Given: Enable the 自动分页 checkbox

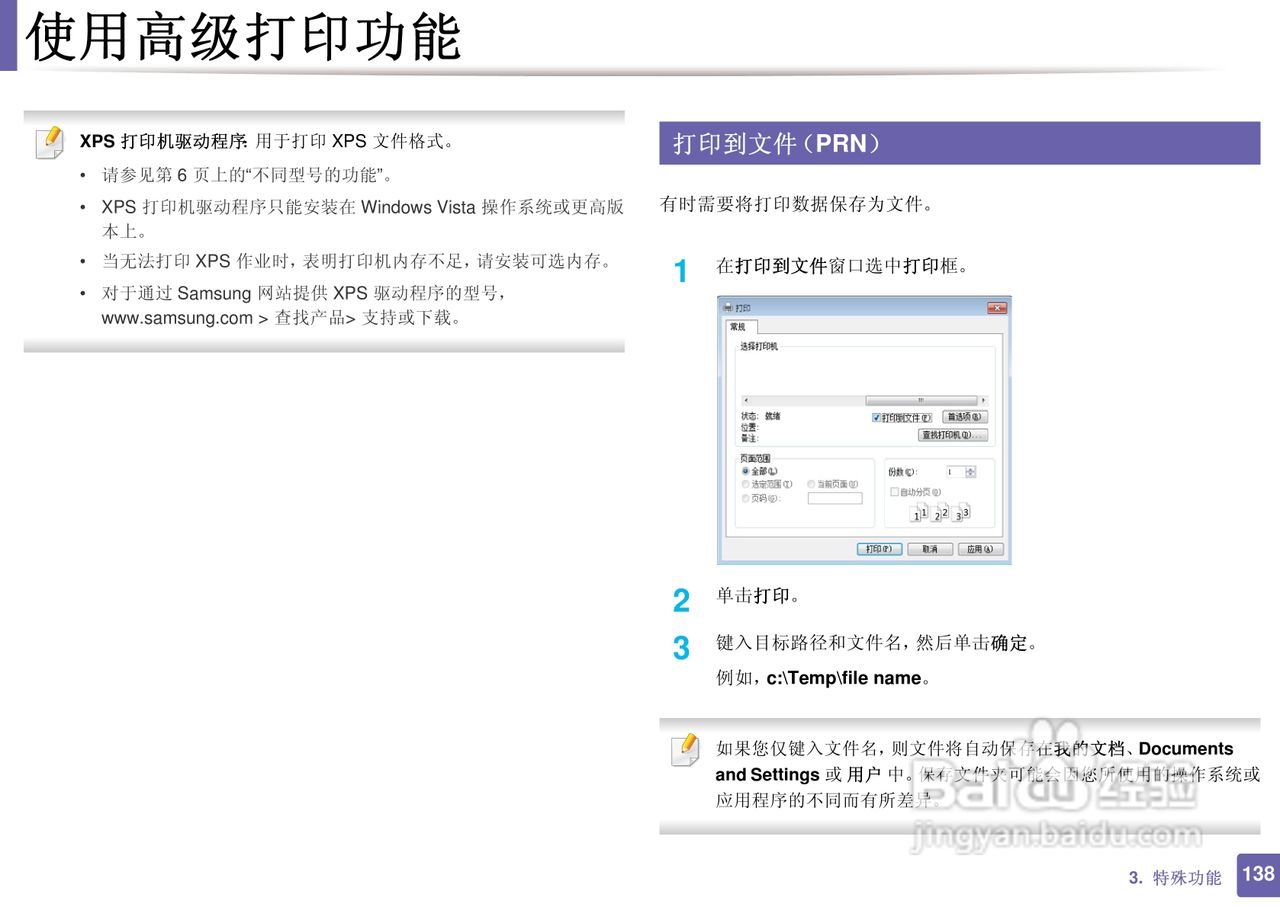Looking at the screenshot, I should (894, 492).
